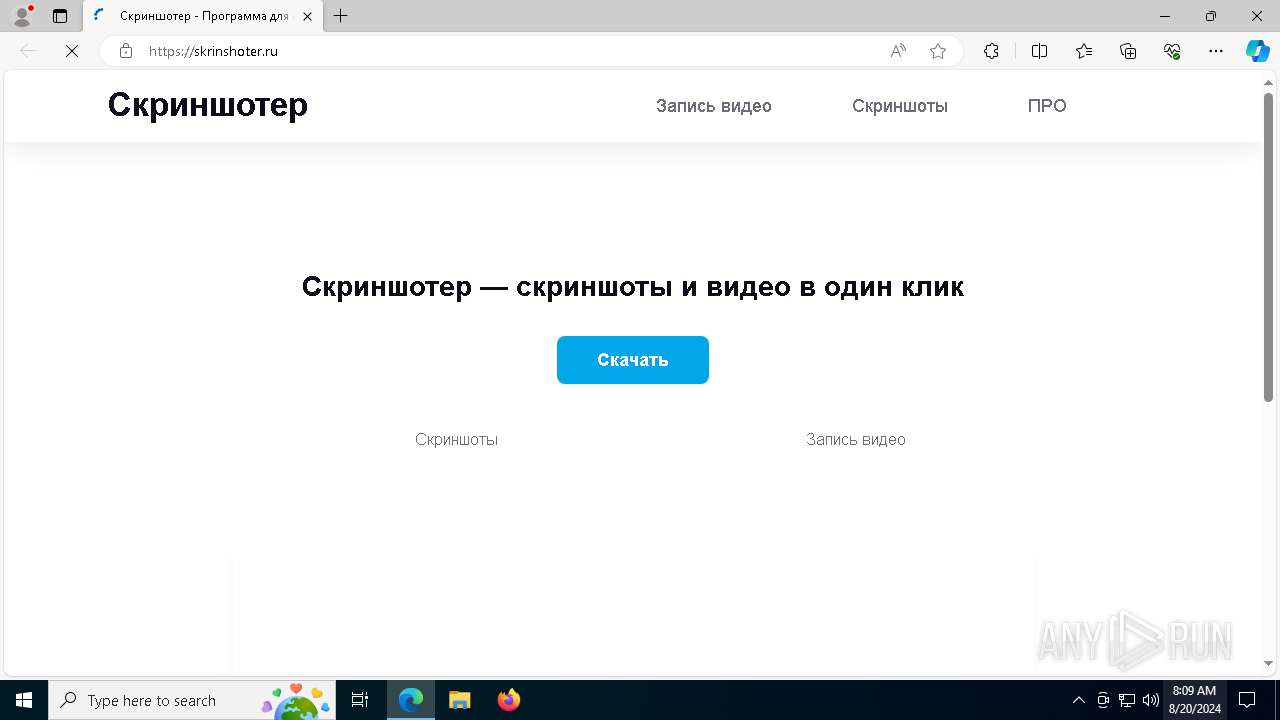Click the browser back arrow
The height and width of the screenshot is (720, 1280).
point(28,51)
